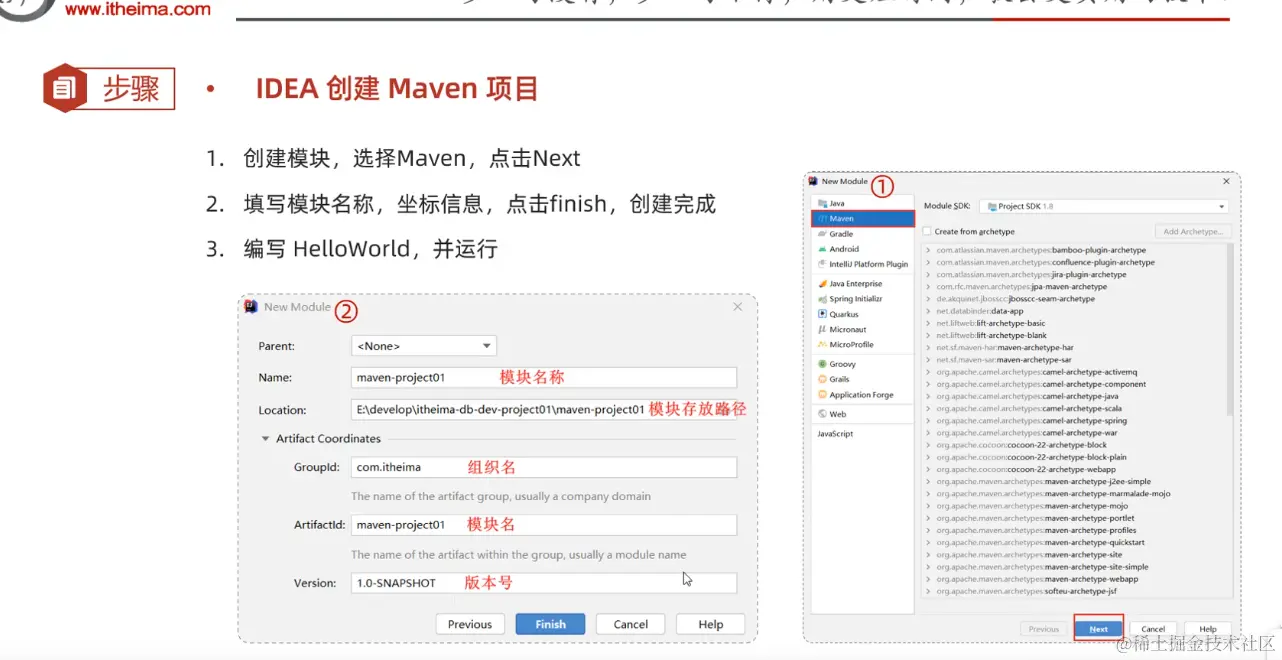Expand the data-app archetype row

click(x=928, y=311)
